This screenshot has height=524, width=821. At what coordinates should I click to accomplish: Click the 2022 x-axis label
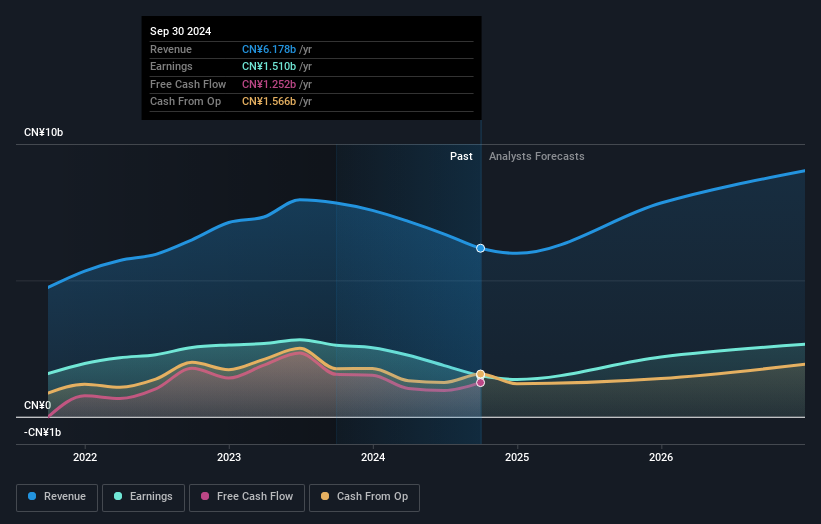point(85,457)
